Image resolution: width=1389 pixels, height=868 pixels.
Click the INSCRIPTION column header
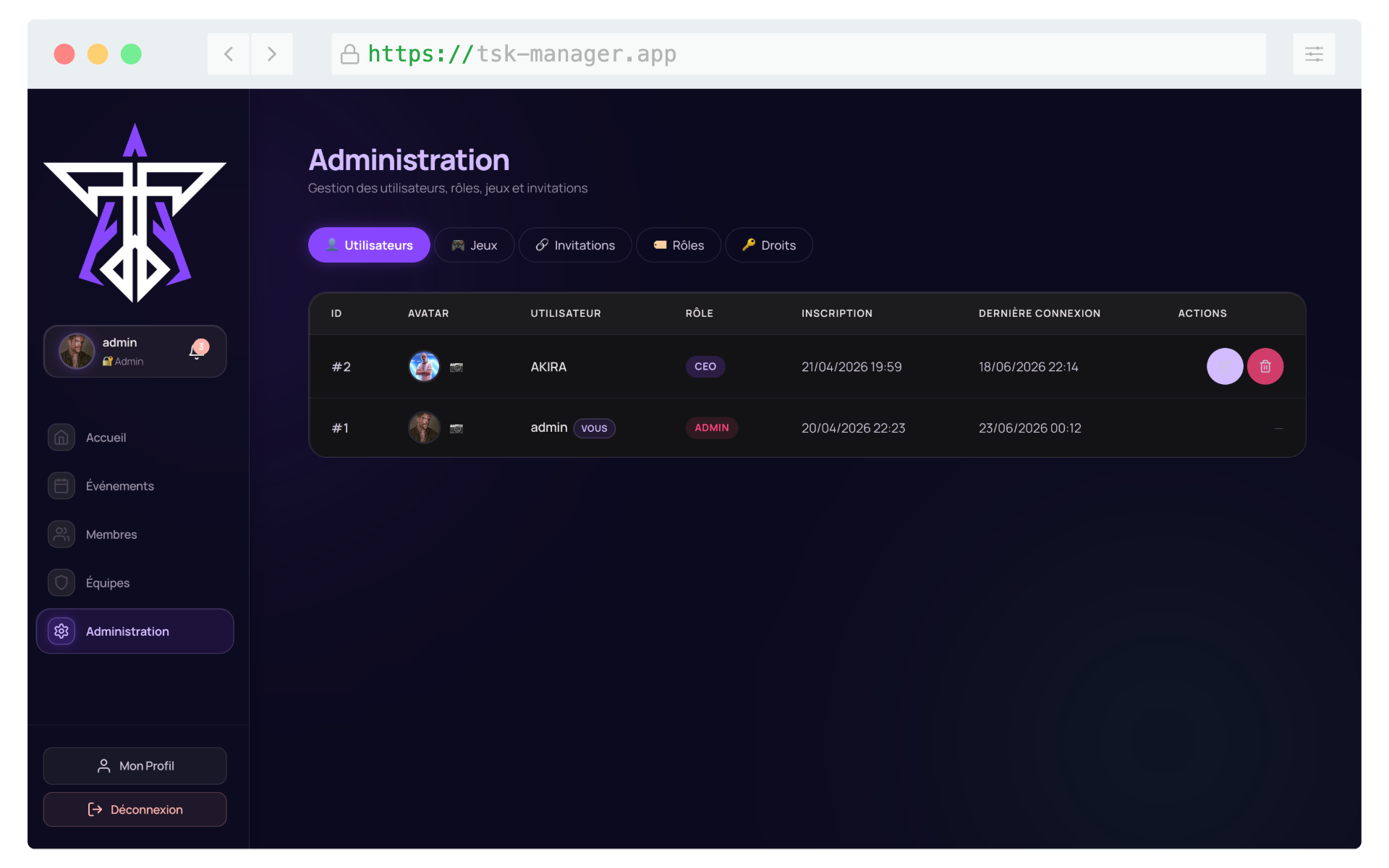(x=837, y=313)
